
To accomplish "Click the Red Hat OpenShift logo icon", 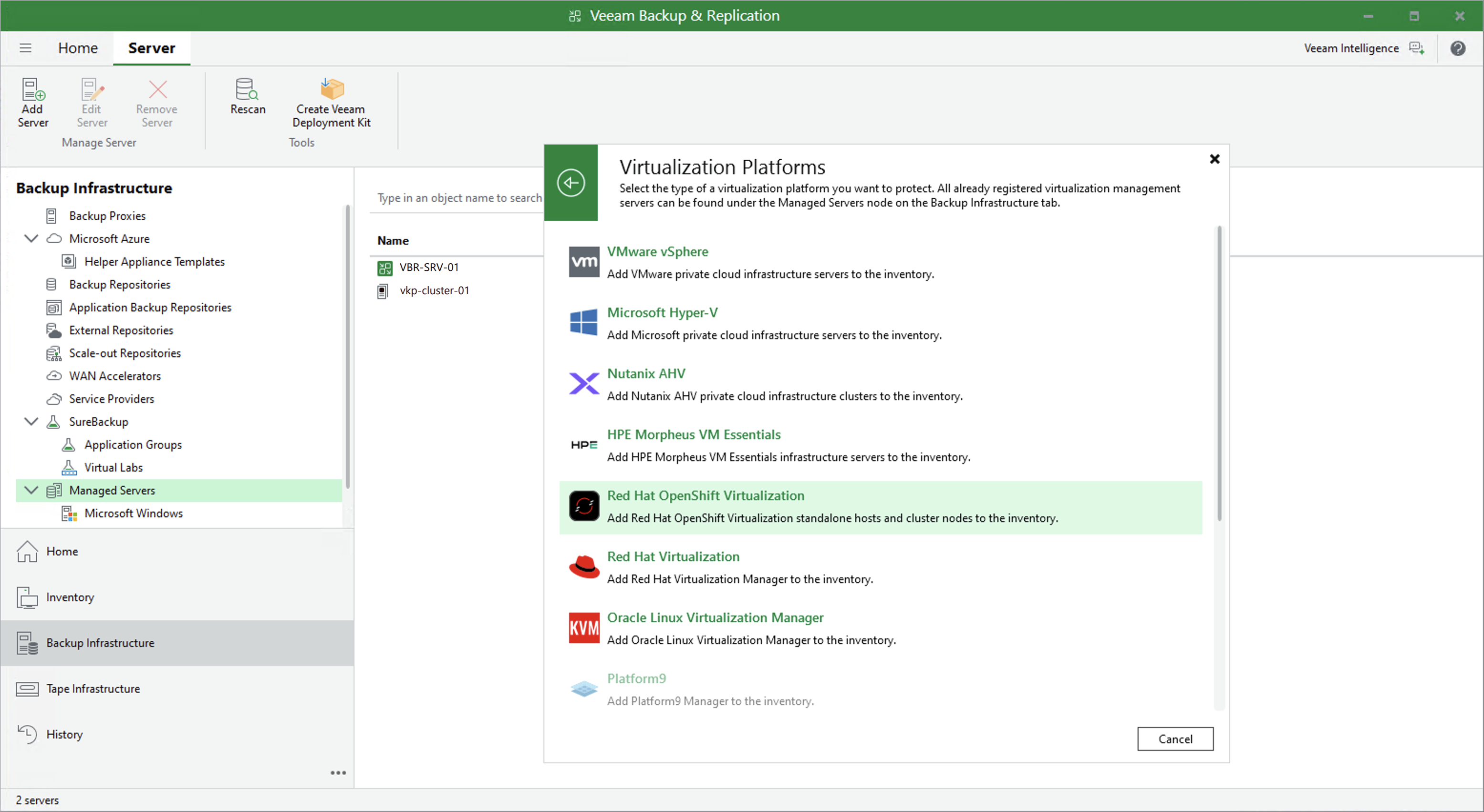I will 583,505.
